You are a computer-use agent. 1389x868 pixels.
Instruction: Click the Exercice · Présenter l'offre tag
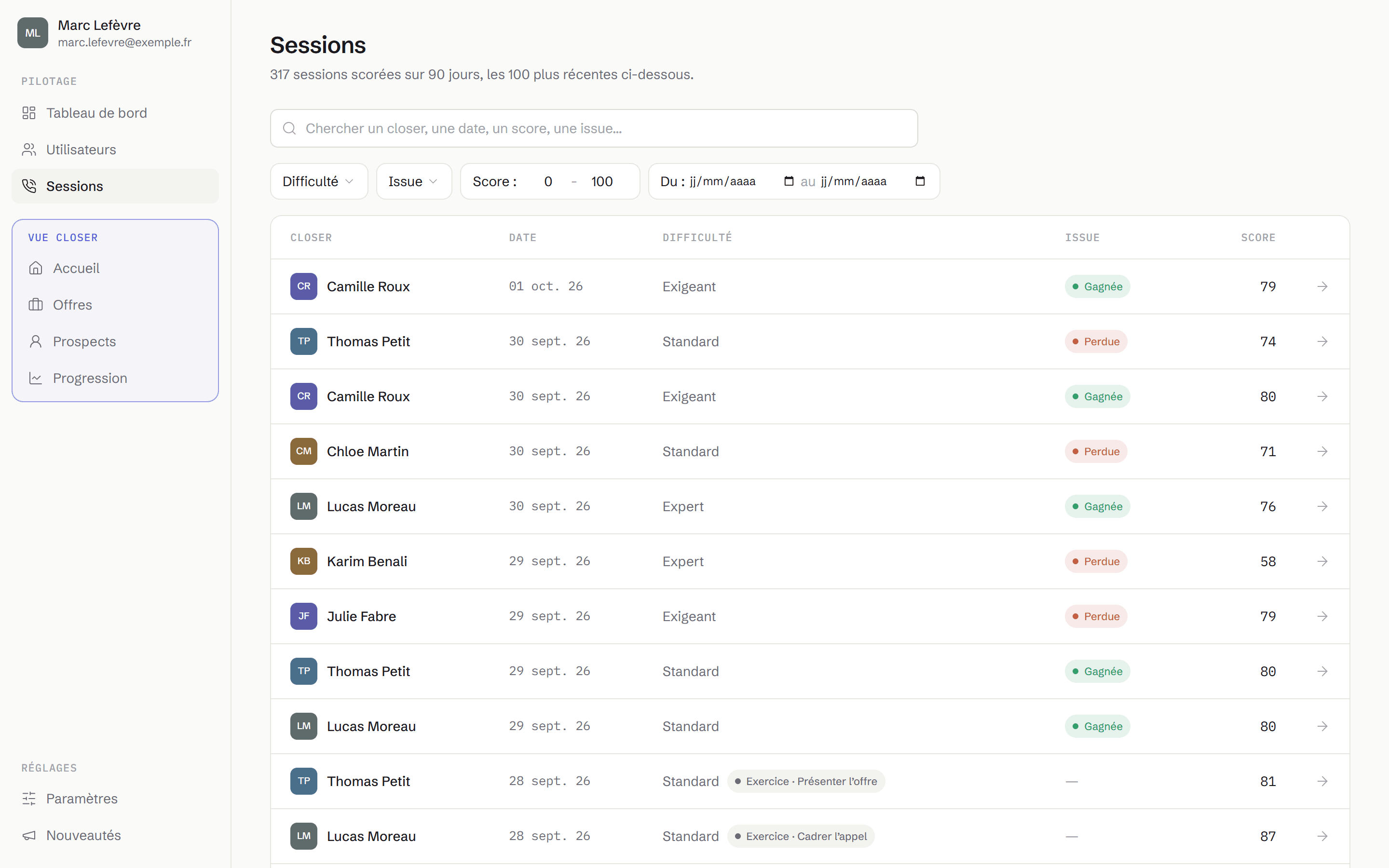806,781
